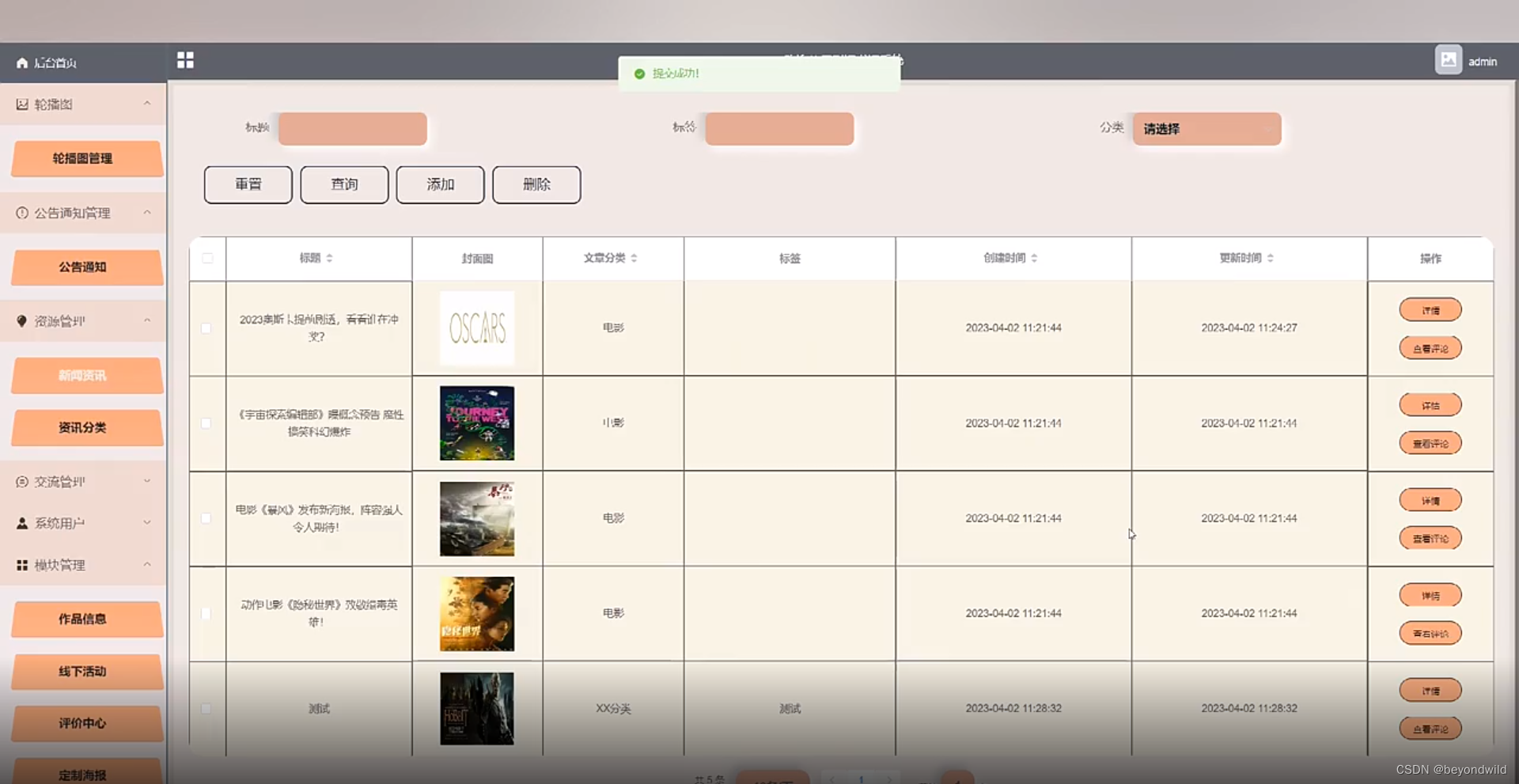The height and width of the screenshot is (784, 1519).
Task: Collapse the 轮播图 sidebar section
Action: tap(147, 104)
